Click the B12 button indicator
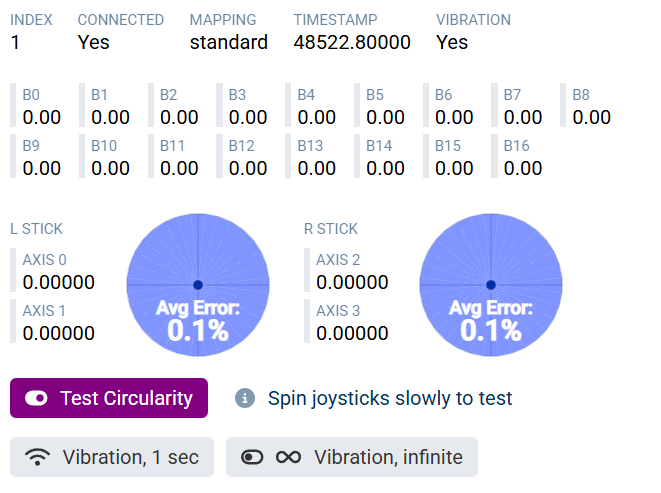The height and width of the screenshot is (493, 661). 248,156
